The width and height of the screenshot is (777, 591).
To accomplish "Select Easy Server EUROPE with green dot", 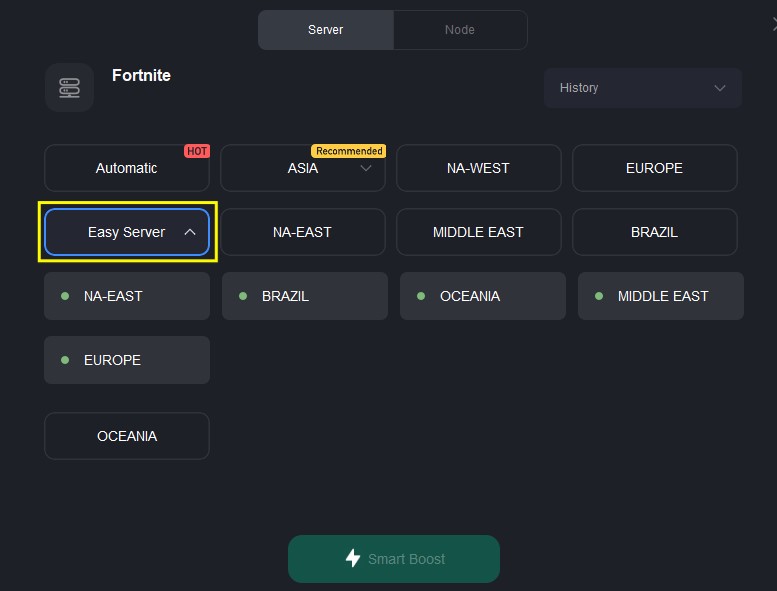I will coord(126,360).
